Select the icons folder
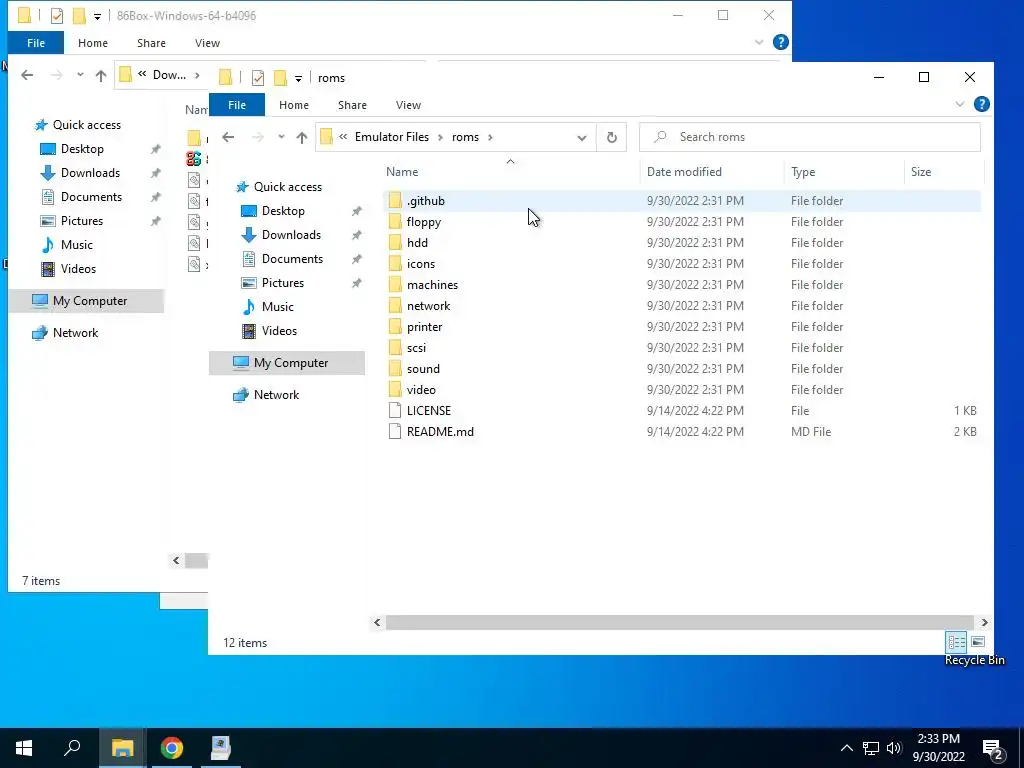The image size is (1024, 768). click(420, 264)
